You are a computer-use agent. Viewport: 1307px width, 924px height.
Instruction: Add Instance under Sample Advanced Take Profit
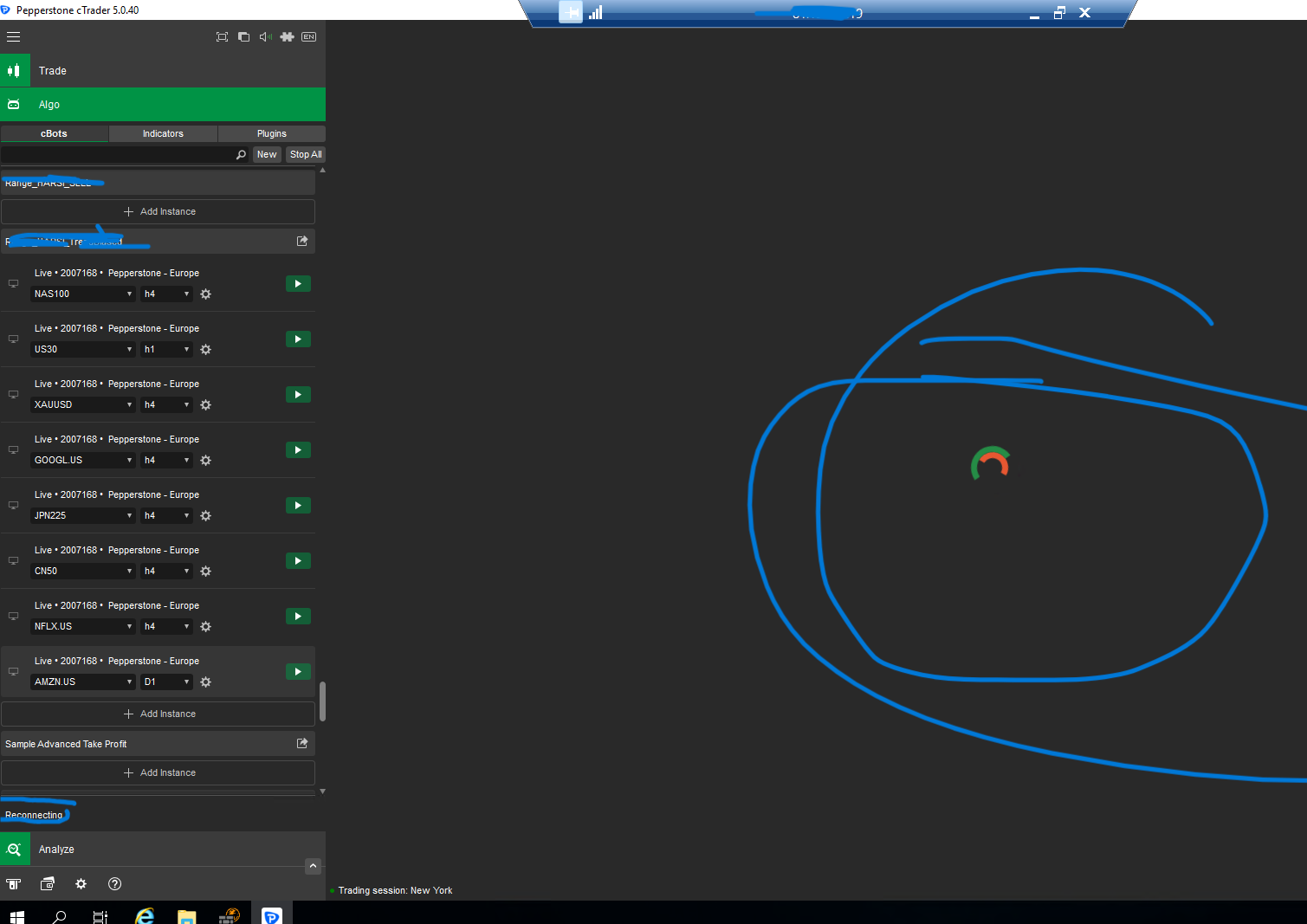[x=159, y=772]
